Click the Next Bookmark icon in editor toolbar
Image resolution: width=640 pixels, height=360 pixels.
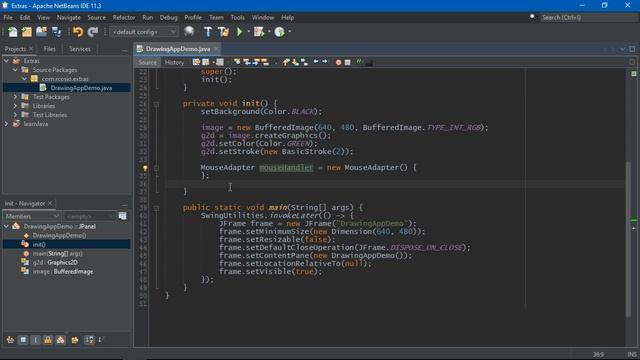click(x=295, y=62)
